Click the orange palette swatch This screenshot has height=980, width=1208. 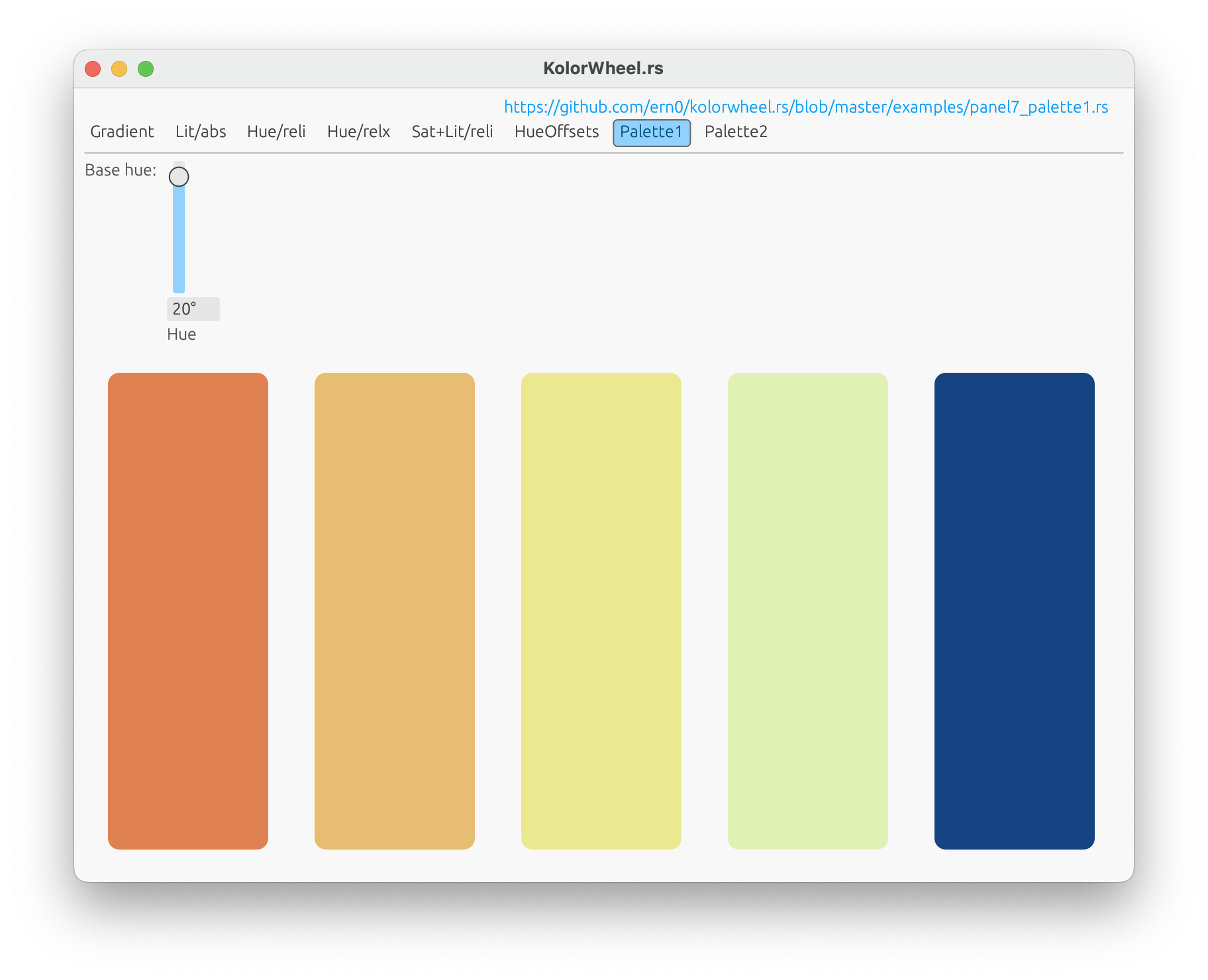click(188, 611)
